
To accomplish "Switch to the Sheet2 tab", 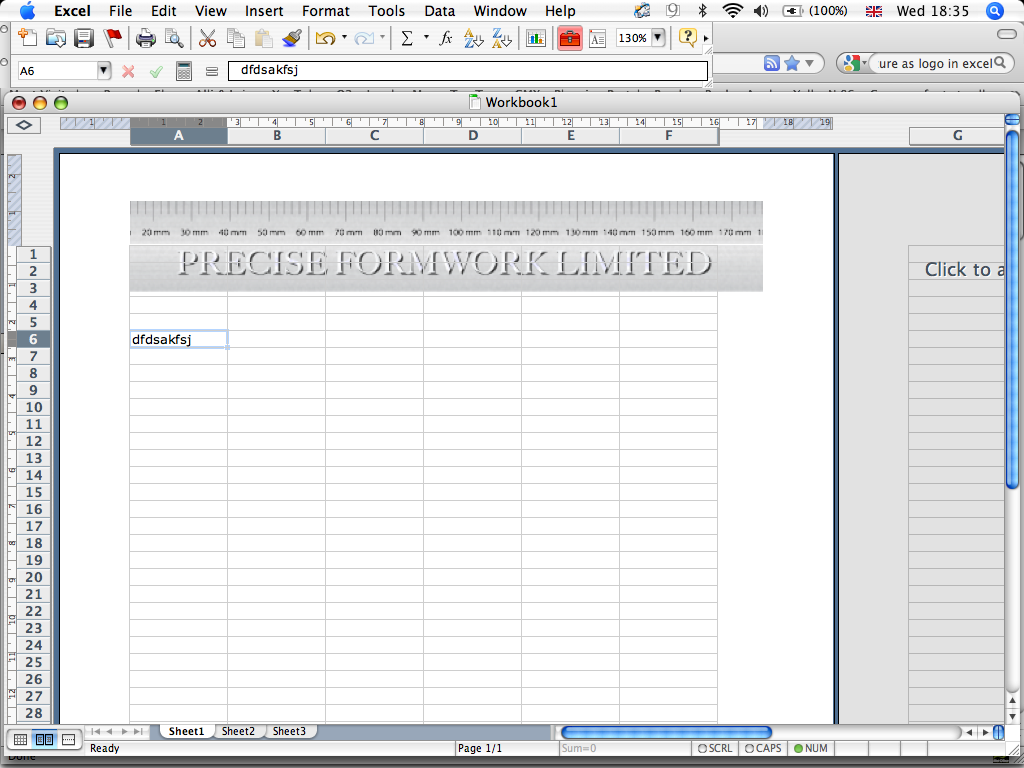I will [238, 731].
